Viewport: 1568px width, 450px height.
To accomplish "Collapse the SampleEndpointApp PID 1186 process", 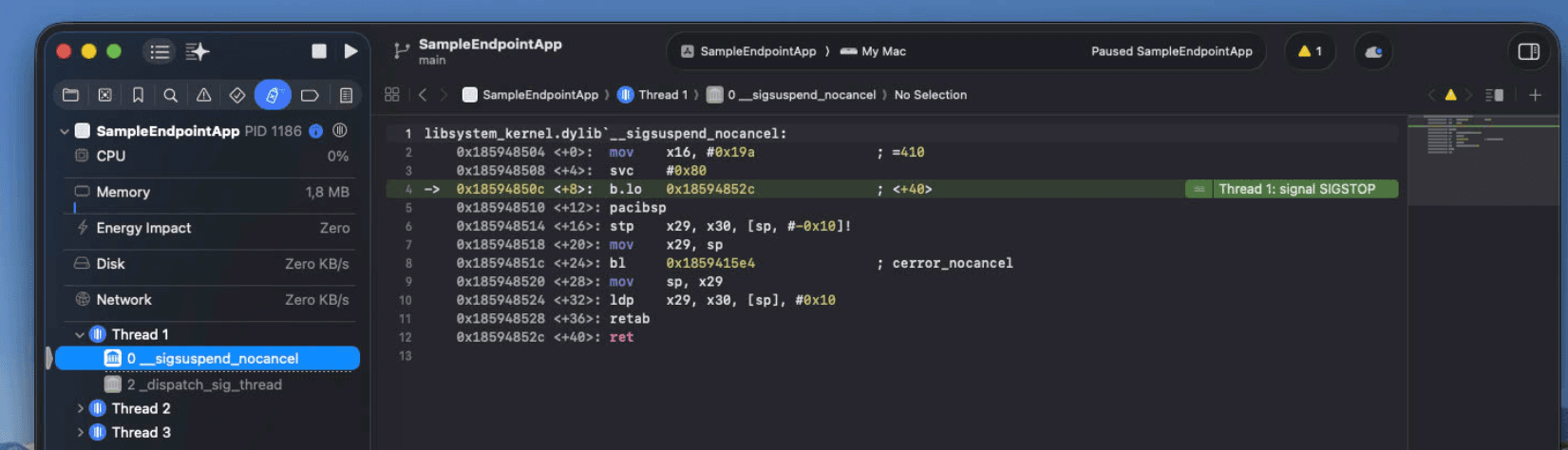I will (x=65, y=131).
